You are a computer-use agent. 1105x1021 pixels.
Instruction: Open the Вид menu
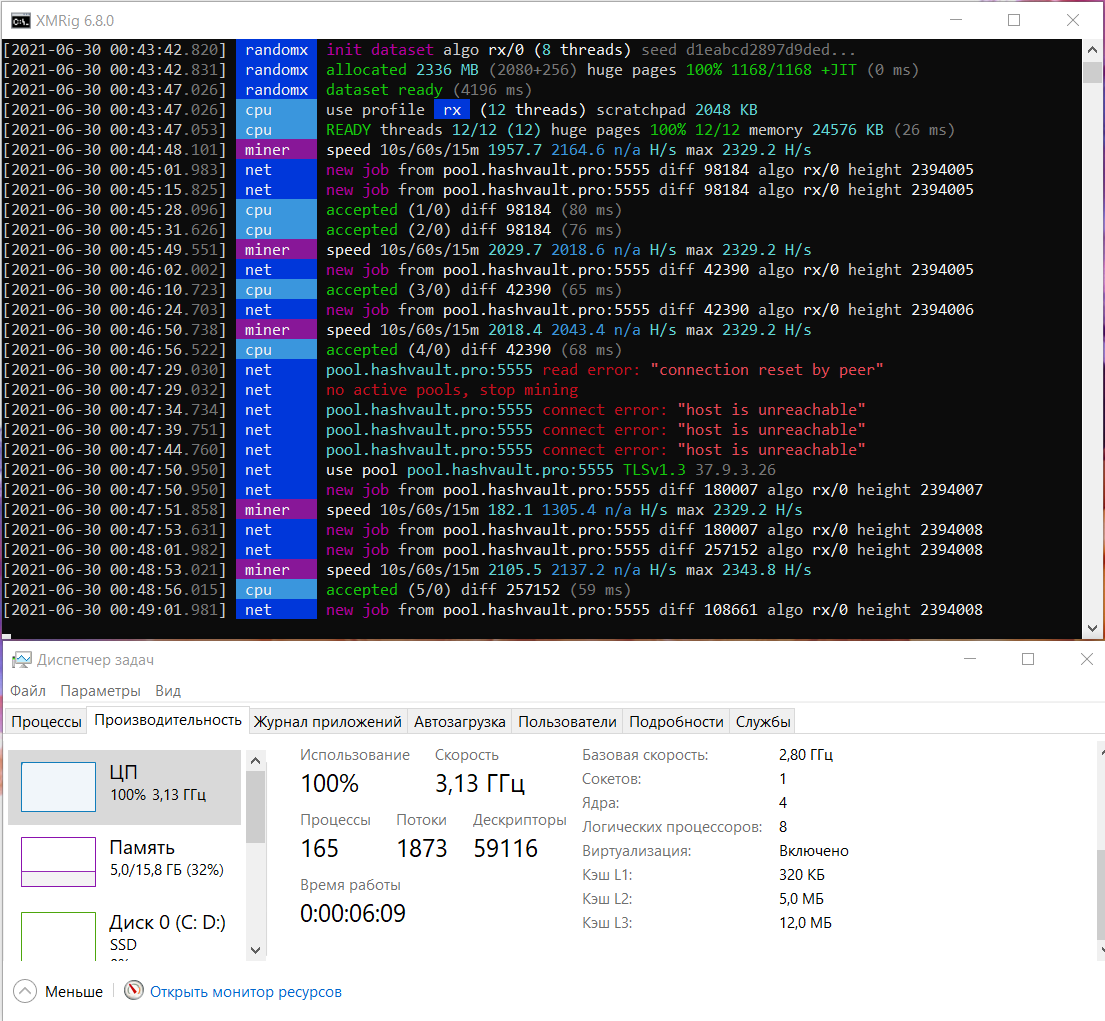point(168,691)
